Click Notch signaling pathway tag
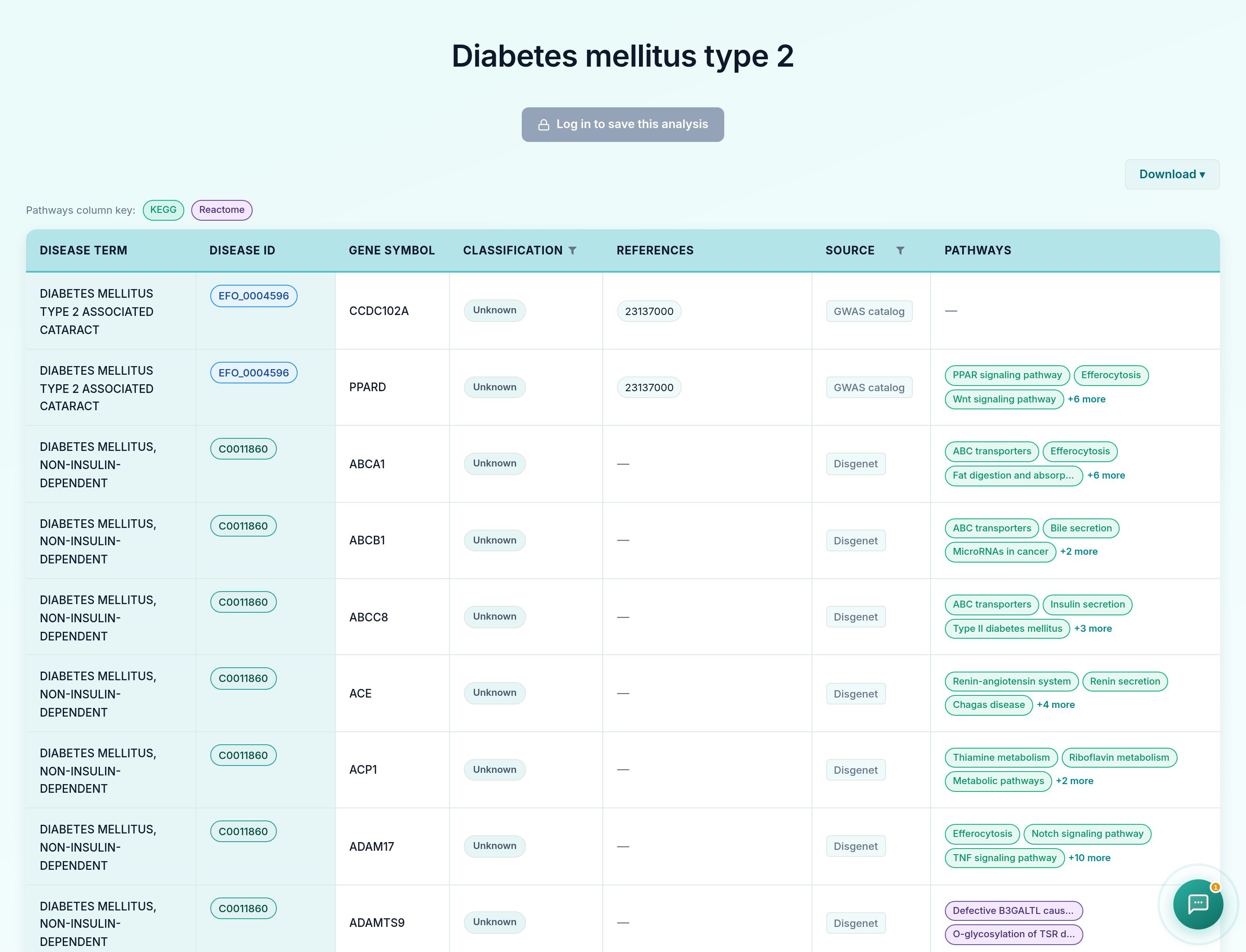This screenshot has height=952, width=1246. click(1087, 833)
